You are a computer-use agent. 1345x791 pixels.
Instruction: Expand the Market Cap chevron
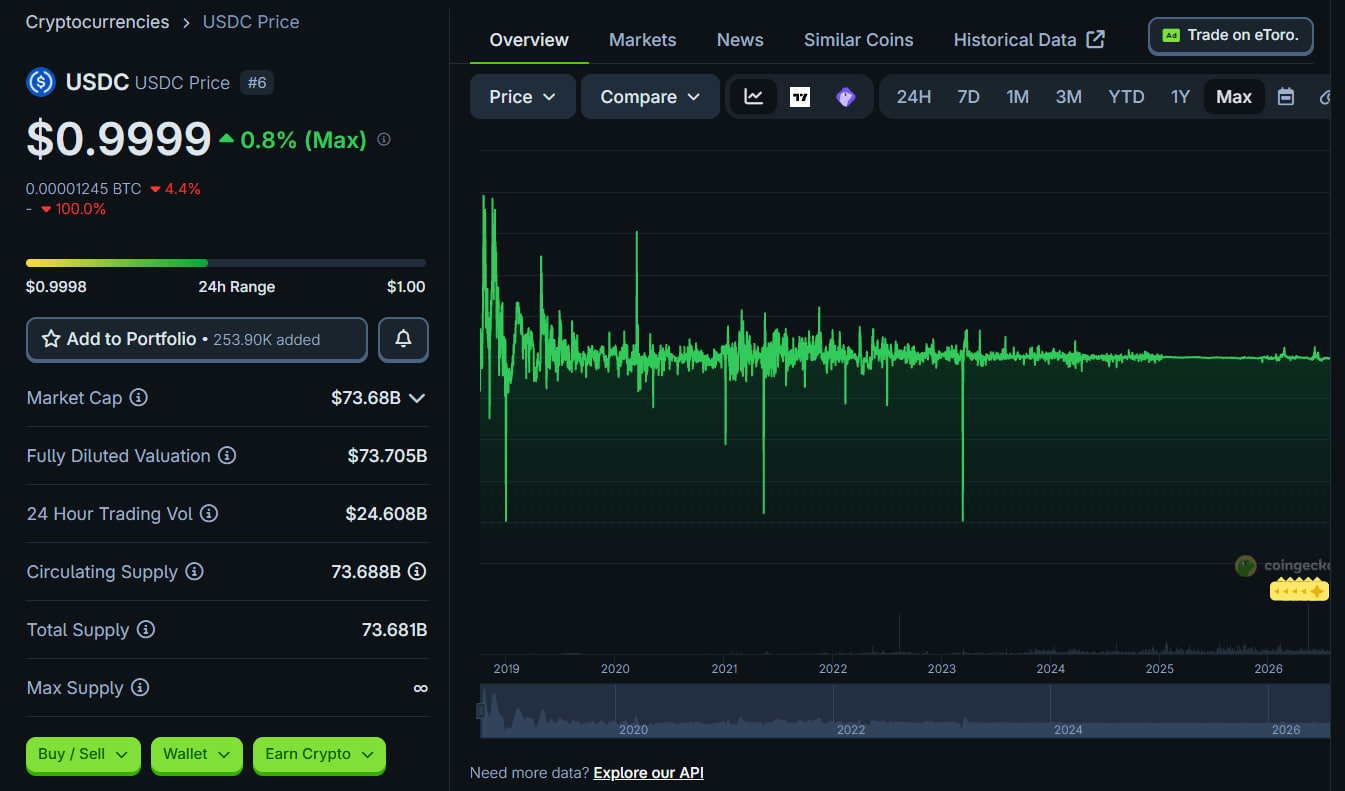(x=417, y=398)
